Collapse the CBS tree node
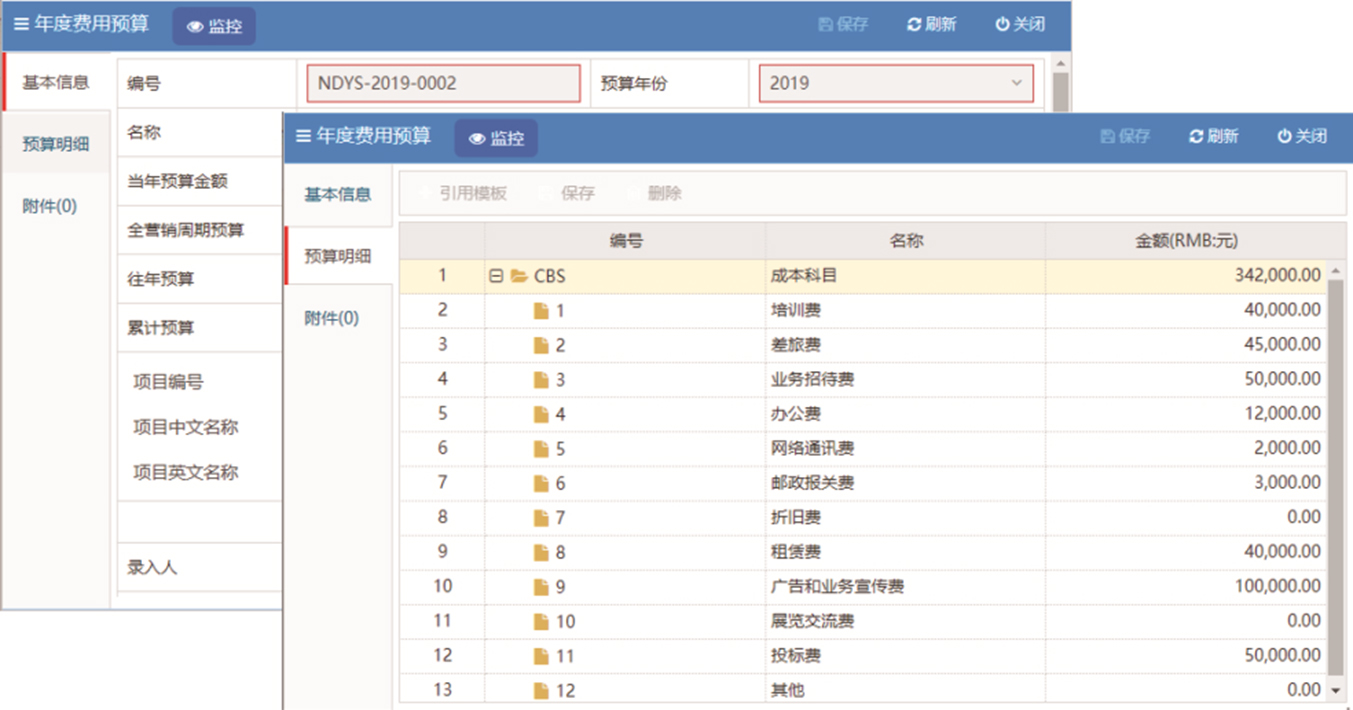Screen dimensions: 1353x710 click(496, 276)
